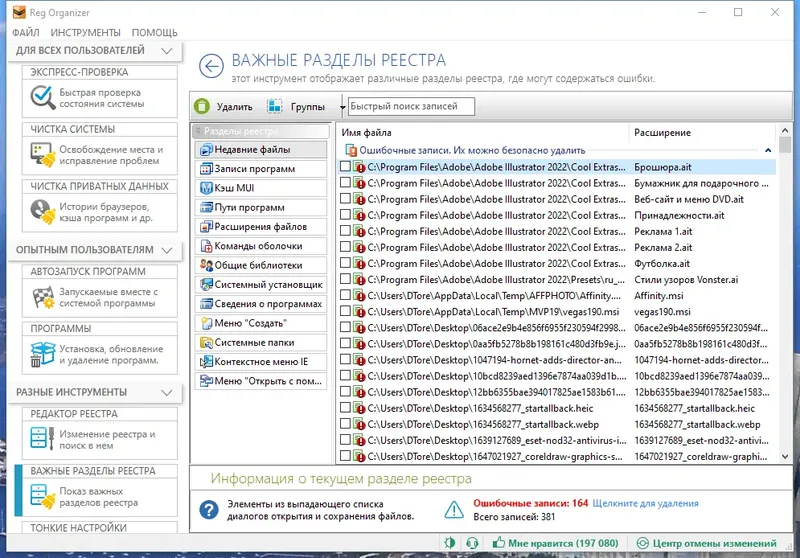The height and width of the screenshot is (558, 800).
Task: Click the Автозапуск программ flag icon
Action: (x=42, y=297)
